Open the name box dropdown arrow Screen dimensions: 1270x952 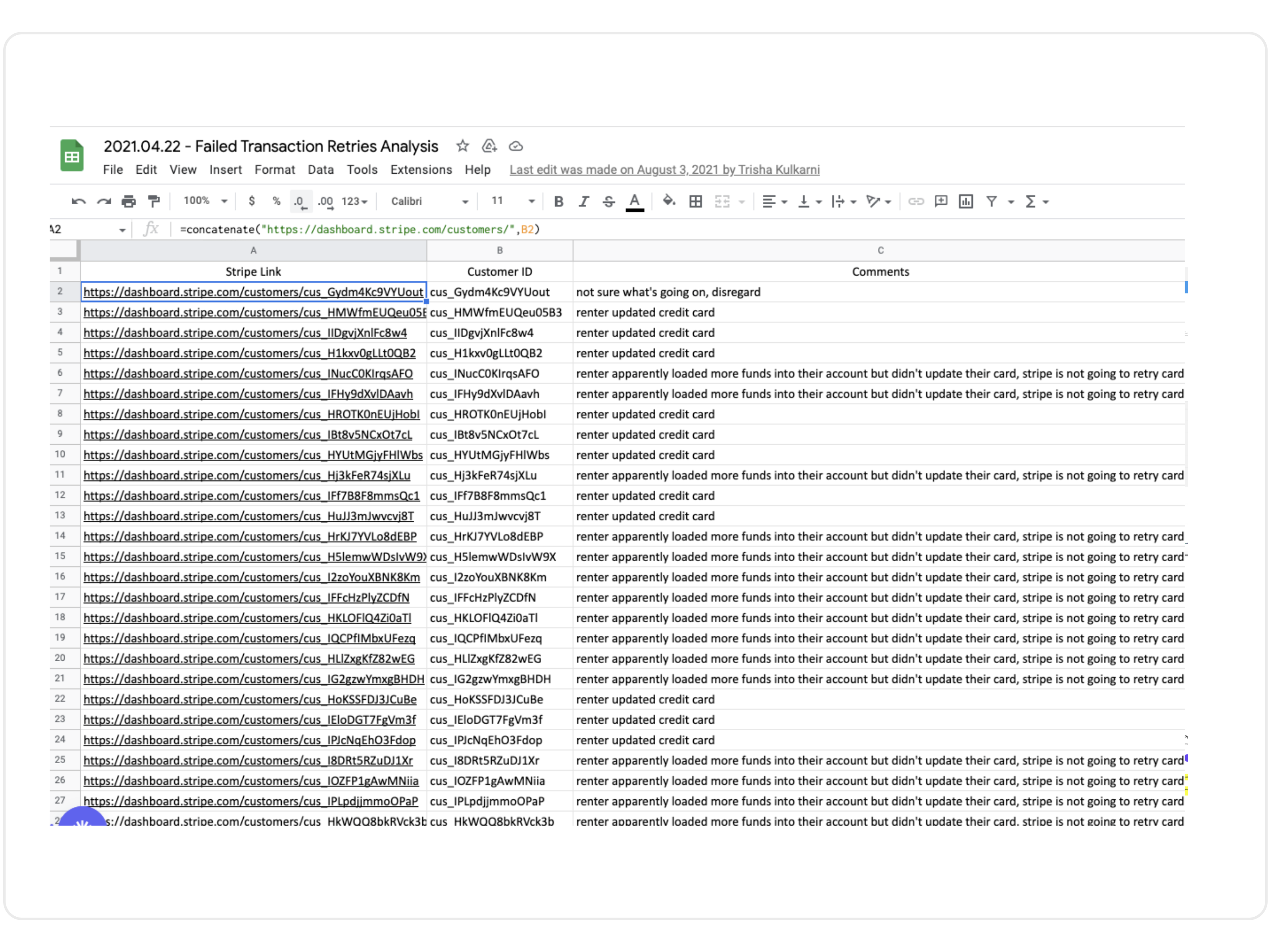coord(122,230)
